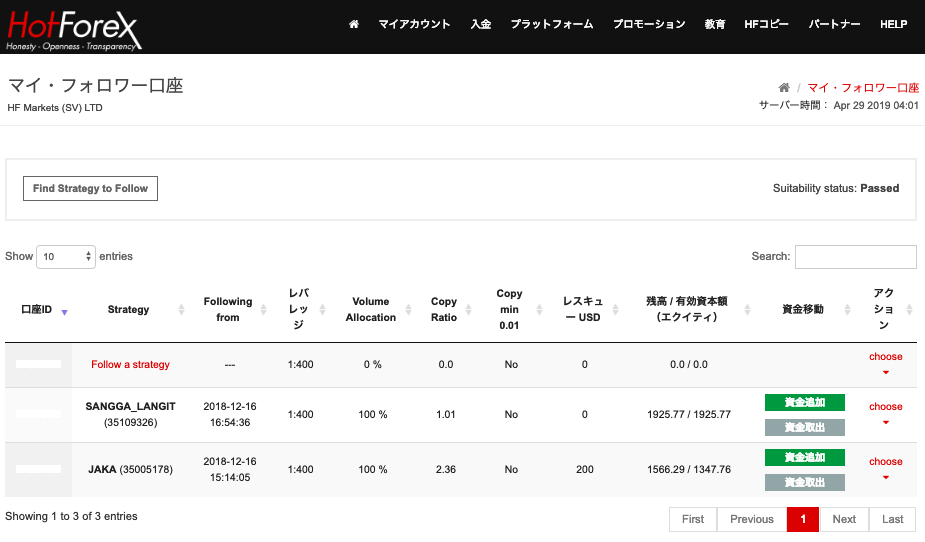The width and height of the screenshot is (925, 542).
Task: Go to First page
Action: point(693,519)
